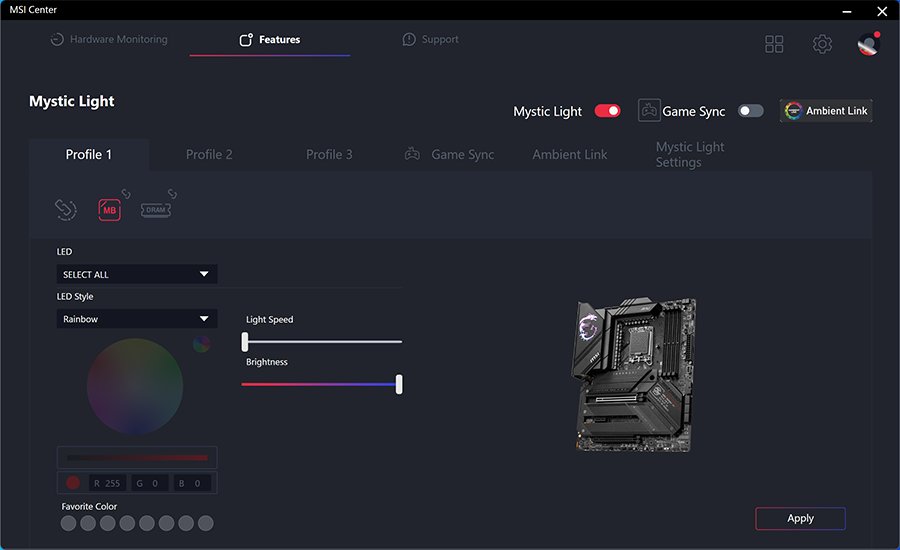This screenshot has height=550, width=900.
Task: Open the Hardware Monitoring tab
Action: [109, 39]
